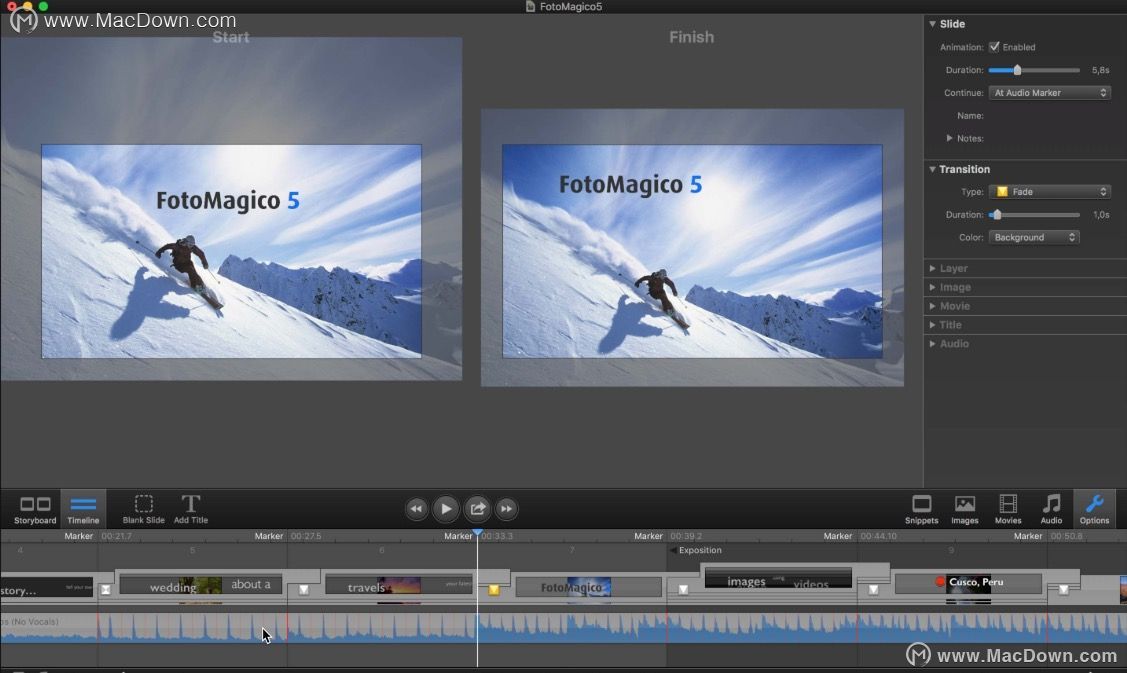Select the FotoMagico slide in timeline
This screenshot has width=1127, height=673.
point(589,587)
